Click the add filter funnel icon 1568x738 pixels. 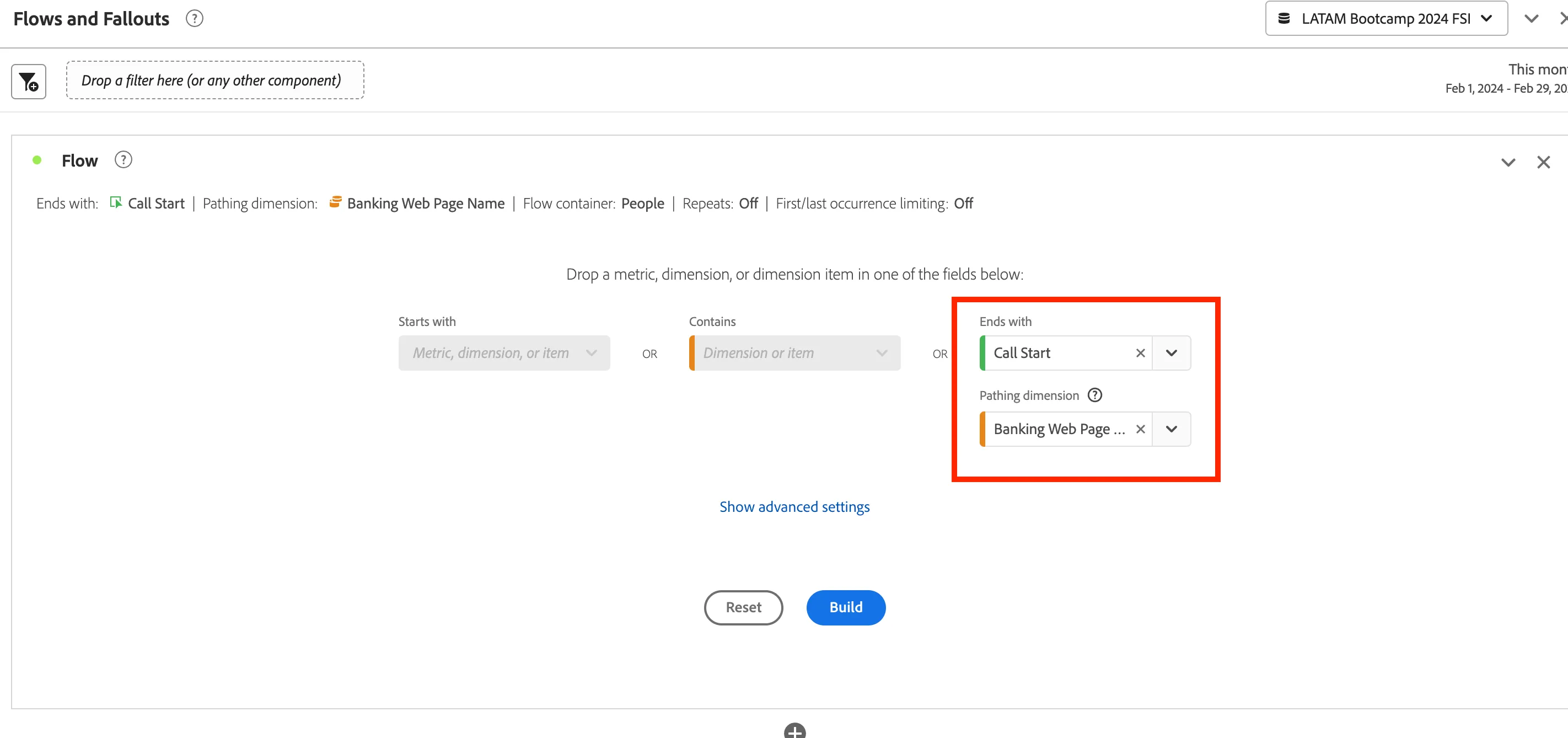29,81
